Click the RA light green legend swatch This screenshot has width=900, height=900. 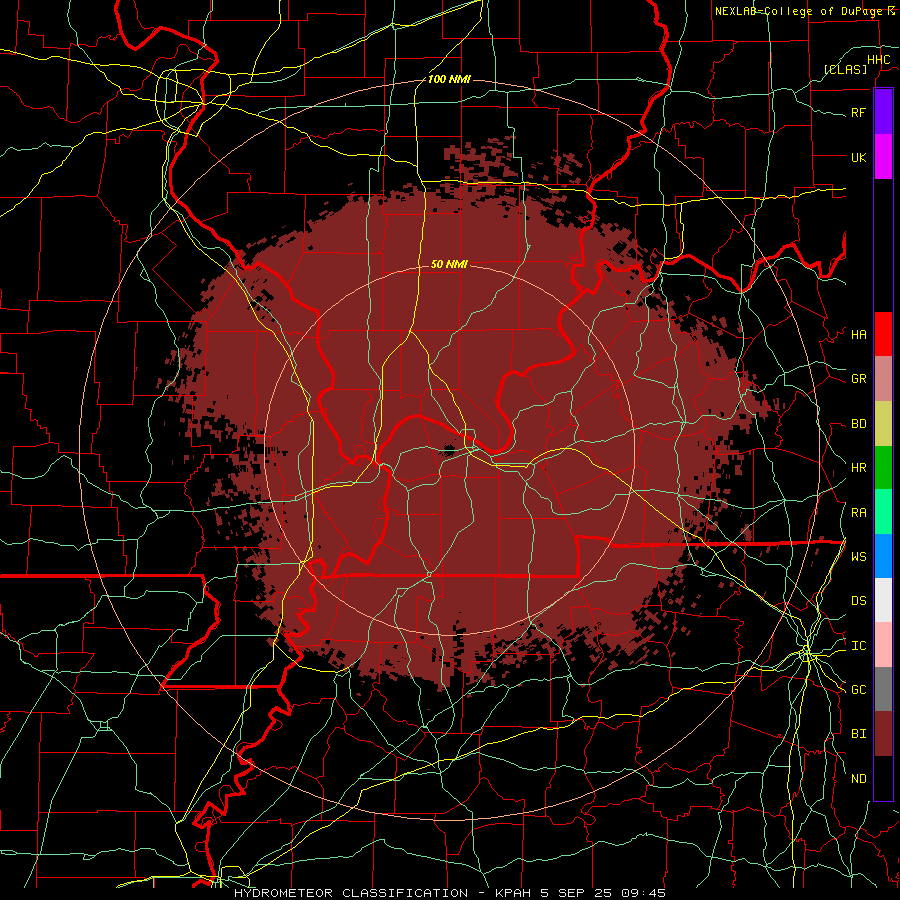click(x=883, y=512)
